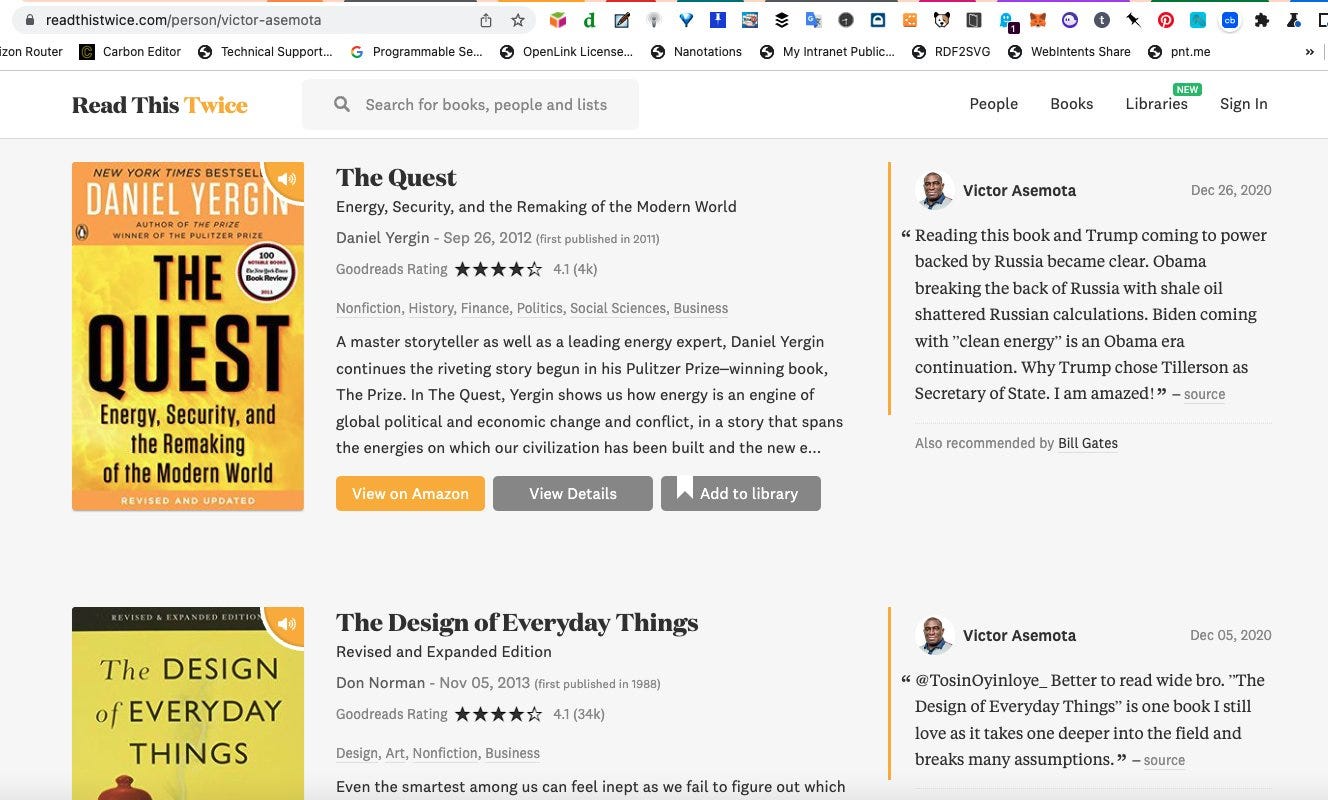The width and height of the screenshot is (1328, 800).
Task: Open the Google Translate extension icon
Action: point(814,20)
